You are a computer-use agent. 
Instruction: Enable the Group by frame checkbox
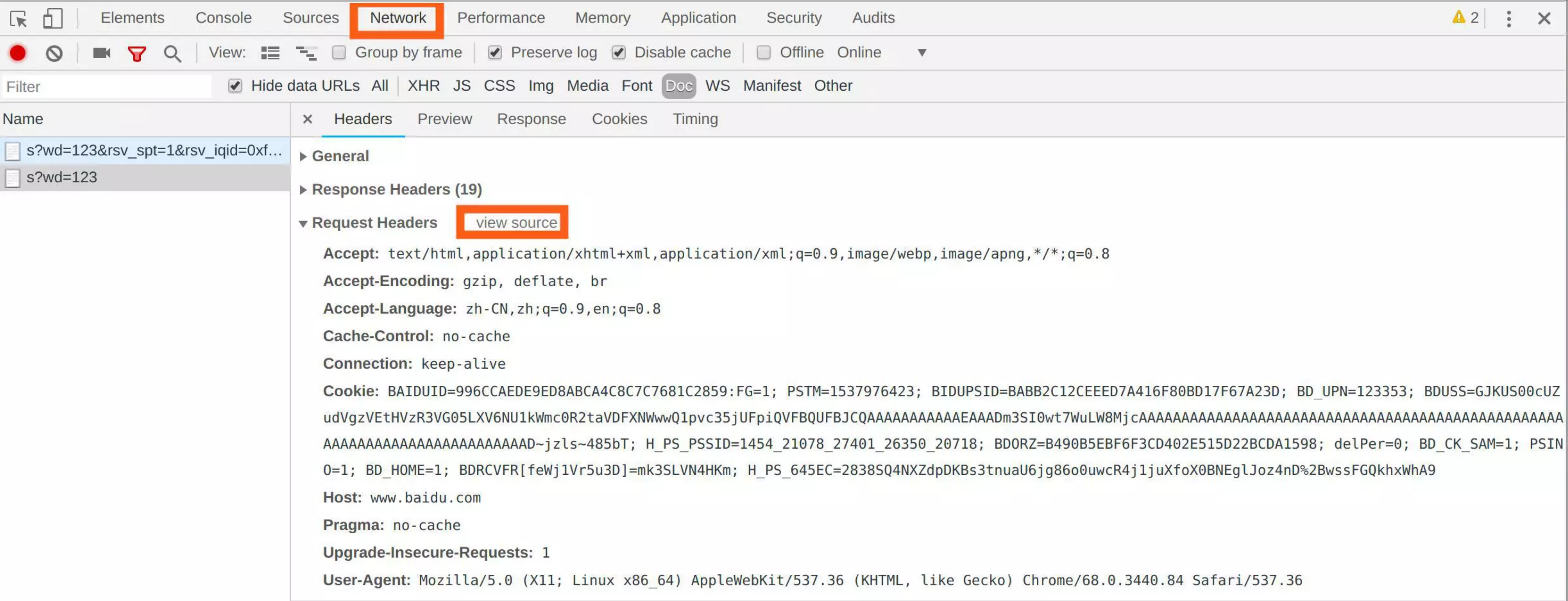(x=339, y=53)
